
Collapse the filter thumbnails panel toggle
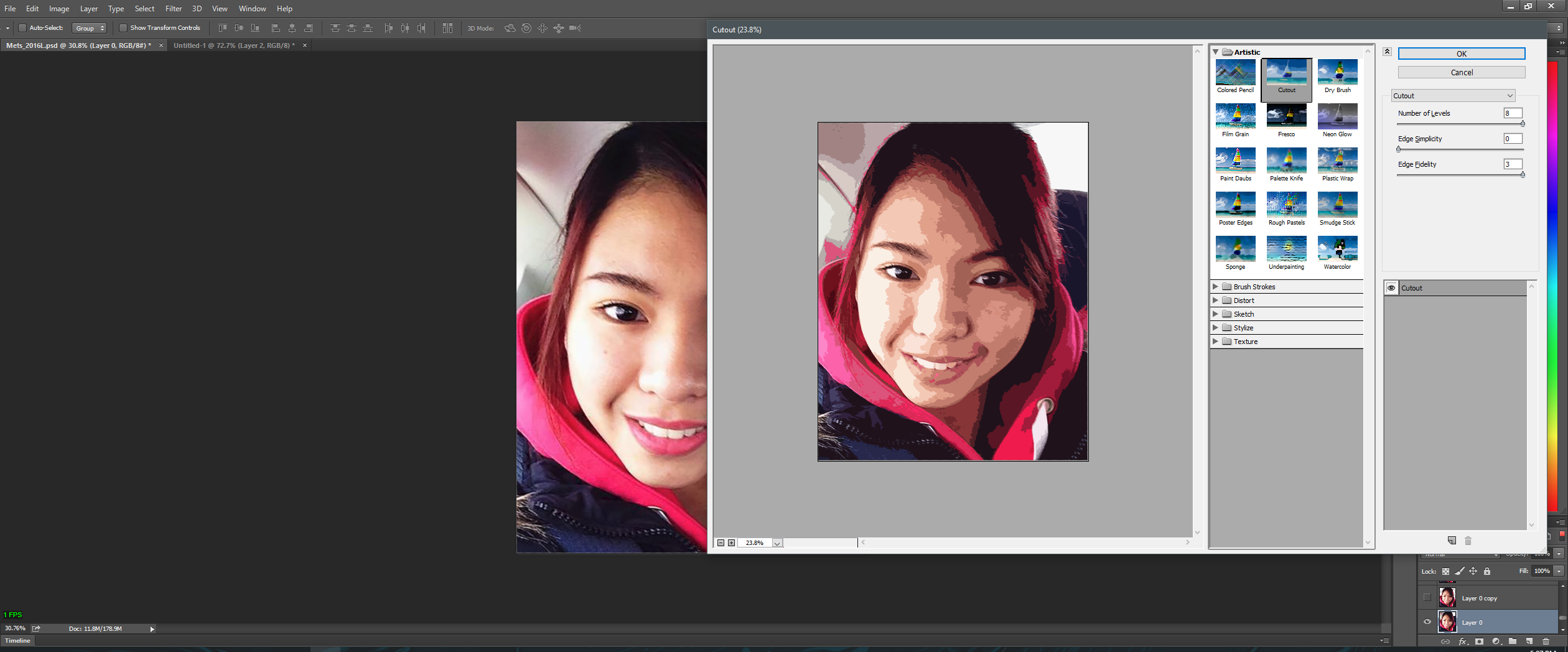point(1388,52)
